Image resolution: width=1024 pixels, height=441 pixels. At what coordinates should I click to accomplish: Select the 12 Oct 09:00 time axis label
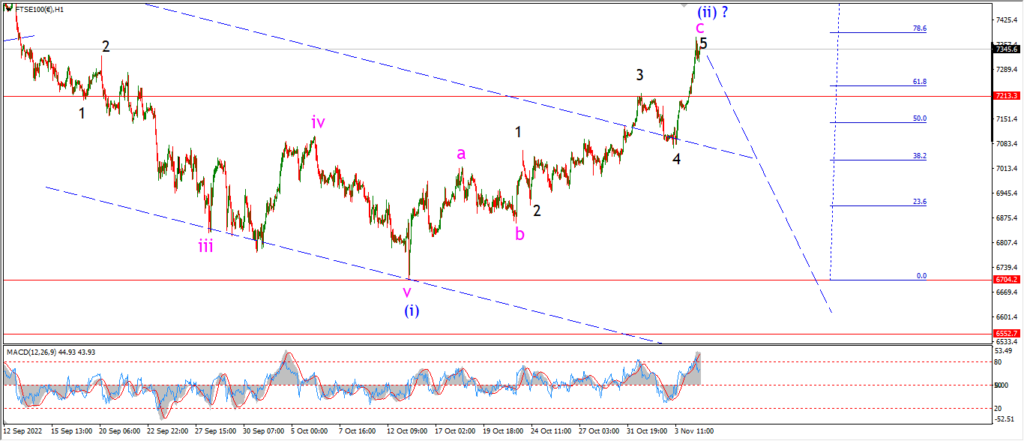tap(409, 432)
